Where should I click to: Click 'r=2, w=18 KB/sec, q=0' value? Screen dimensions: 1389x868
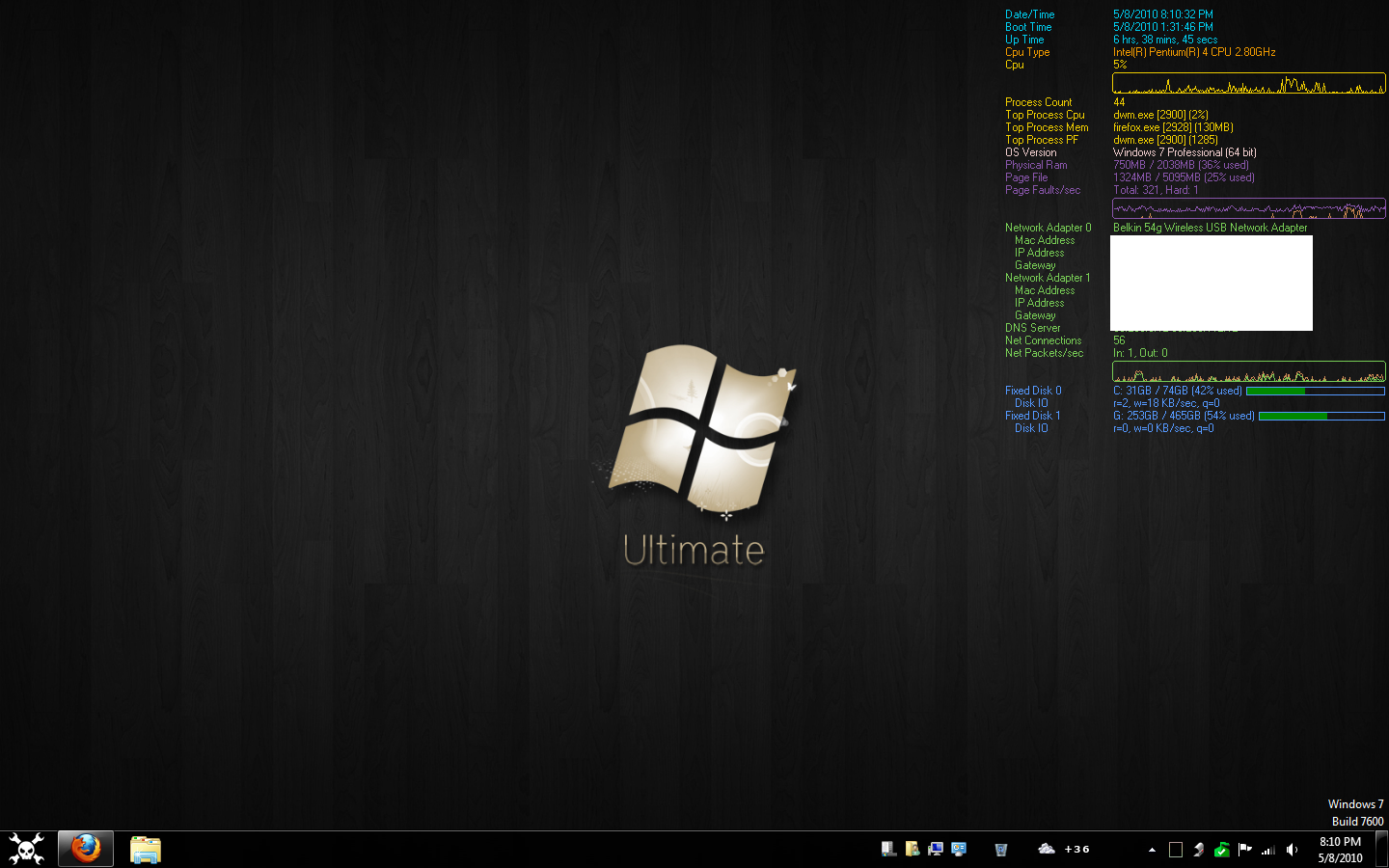point(1166,403)
